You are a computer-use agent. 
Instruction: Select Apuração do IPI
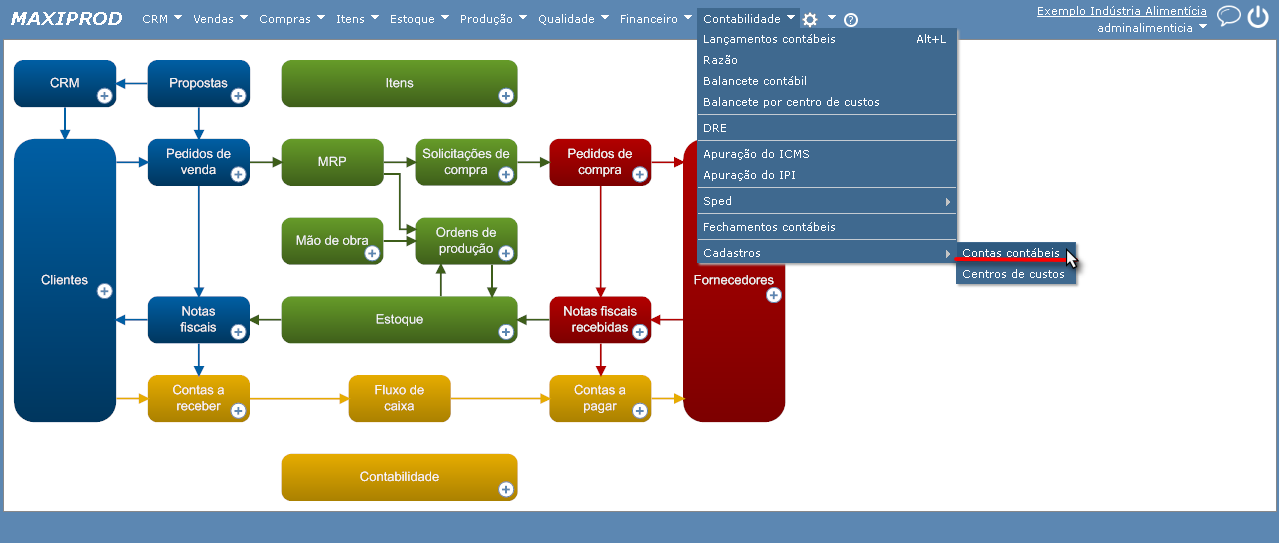point(827,175)
